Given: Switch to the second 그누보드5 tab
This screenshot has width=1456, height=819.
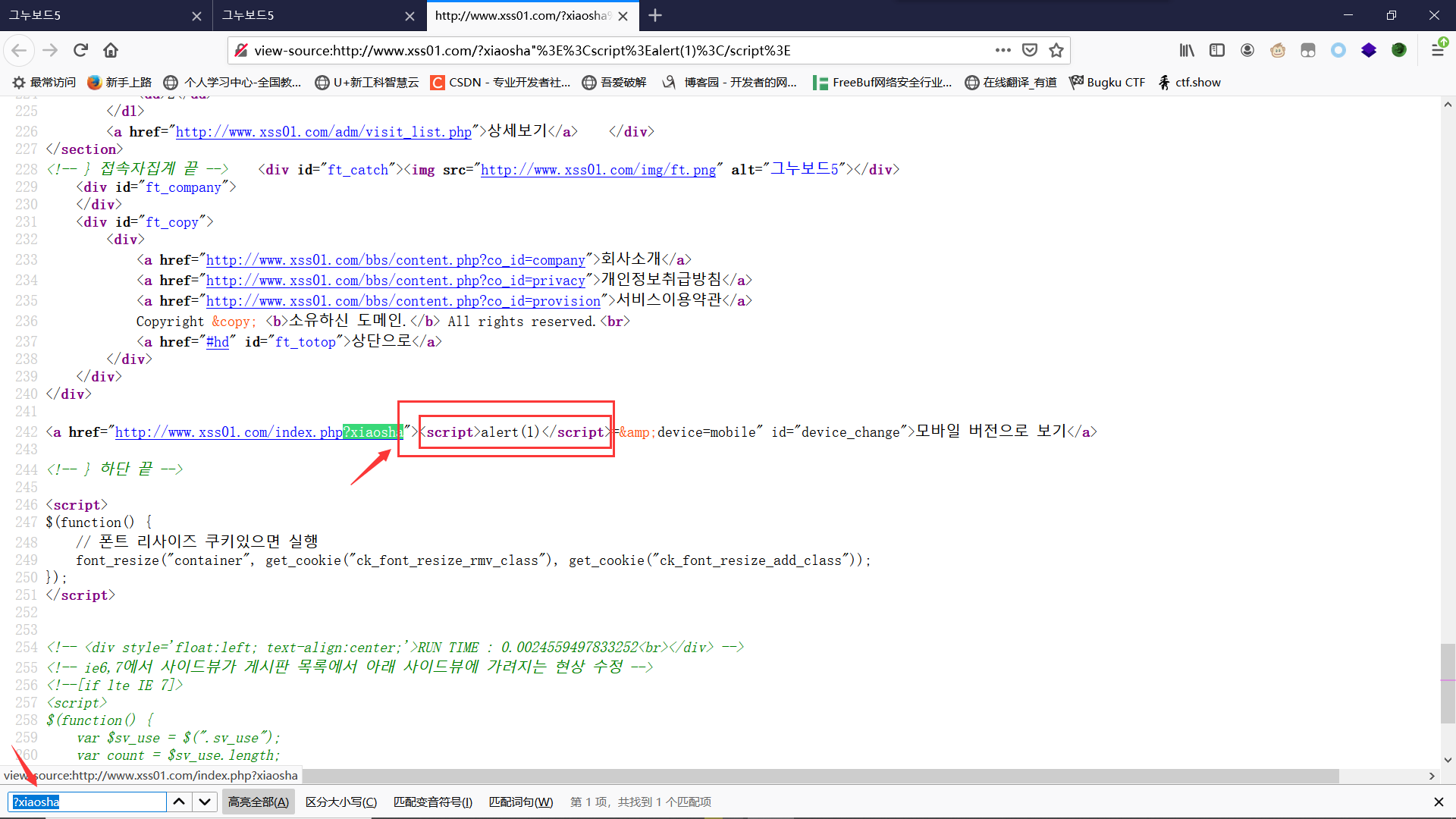Looking at the screenshot, I should coord(319,15).
